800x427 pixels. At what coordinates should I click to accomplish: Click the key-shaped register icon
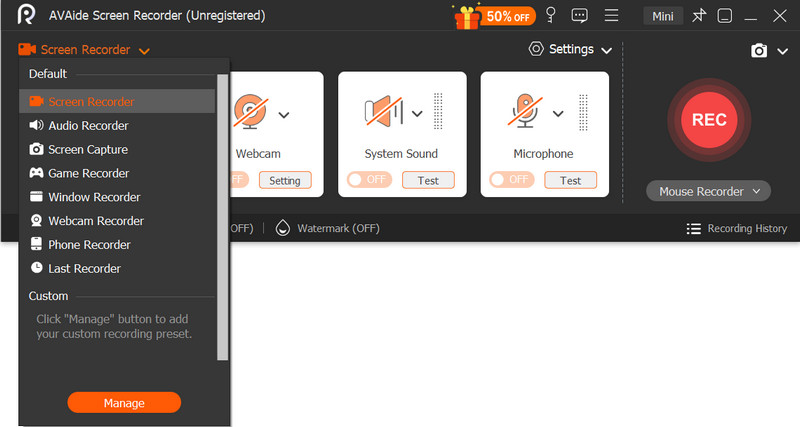[550, 16]
